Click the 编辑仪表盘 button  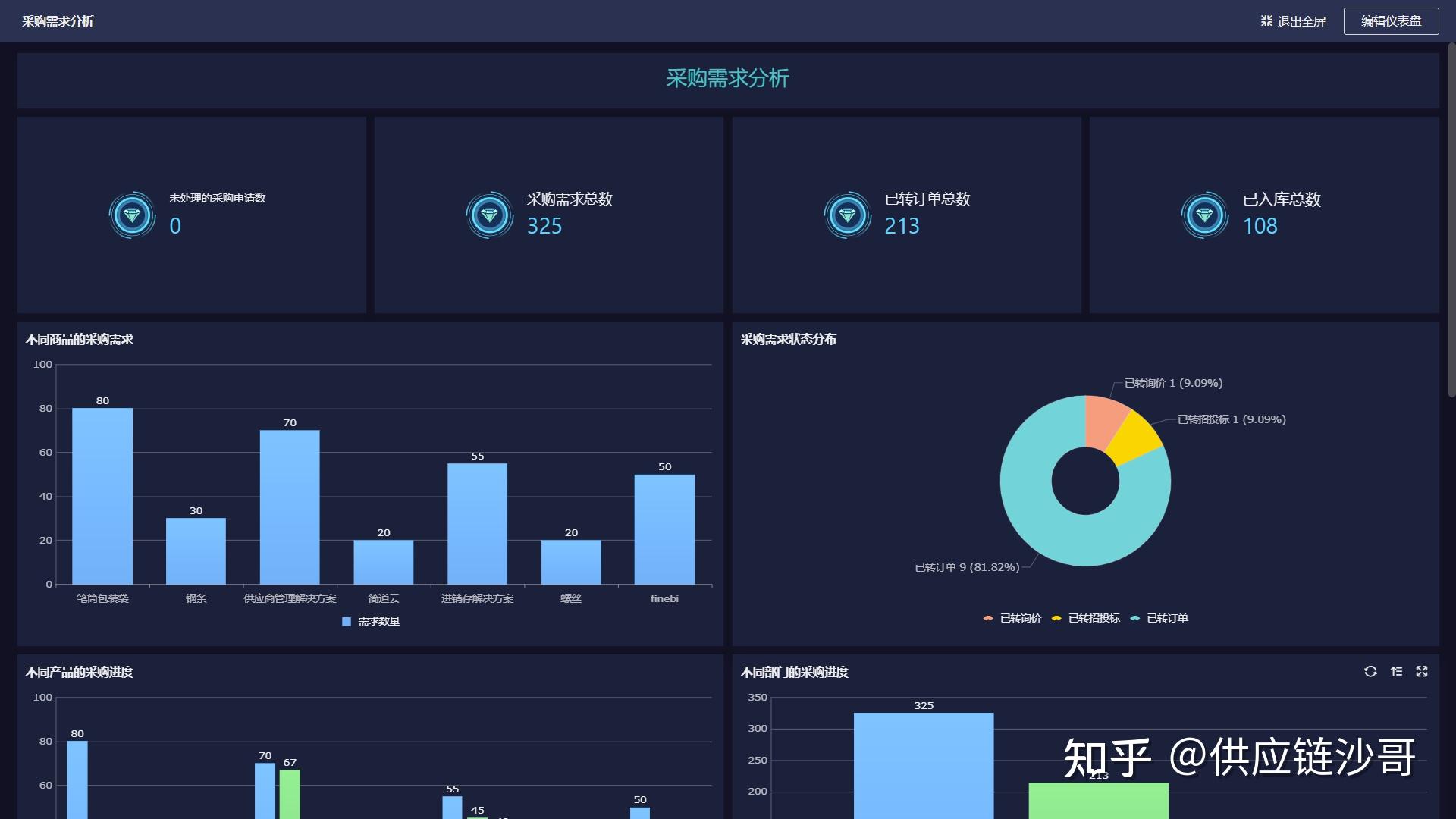[1392, 20]
